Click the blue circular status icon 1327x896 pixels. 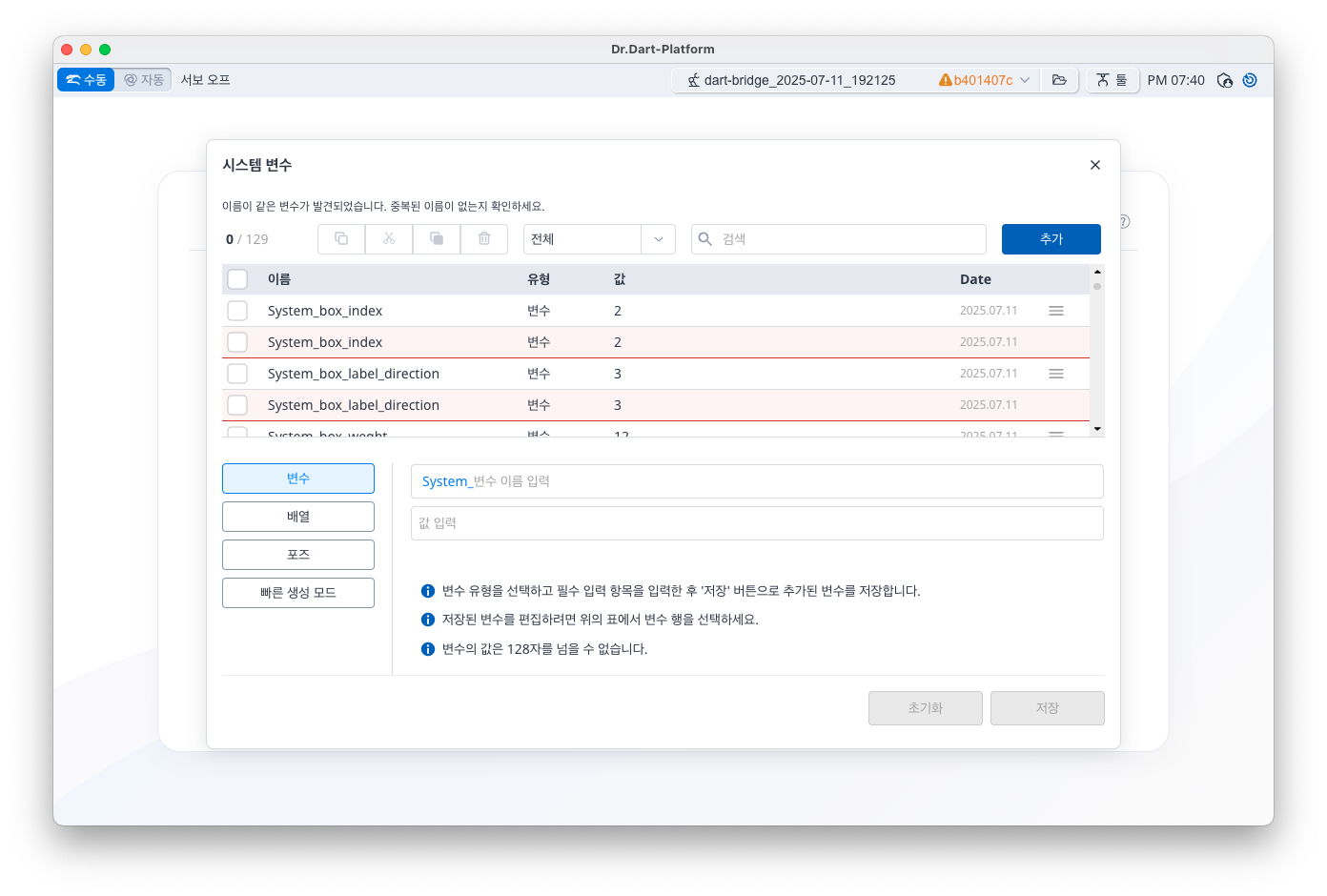click(x=1250, y=80)
